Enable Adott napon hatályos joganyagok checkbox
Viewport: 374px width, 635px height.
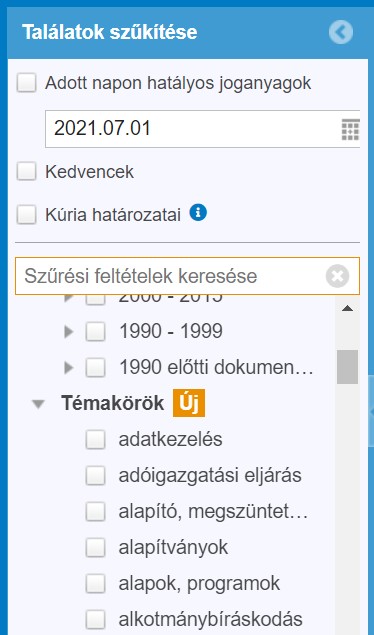coord(26,83)
